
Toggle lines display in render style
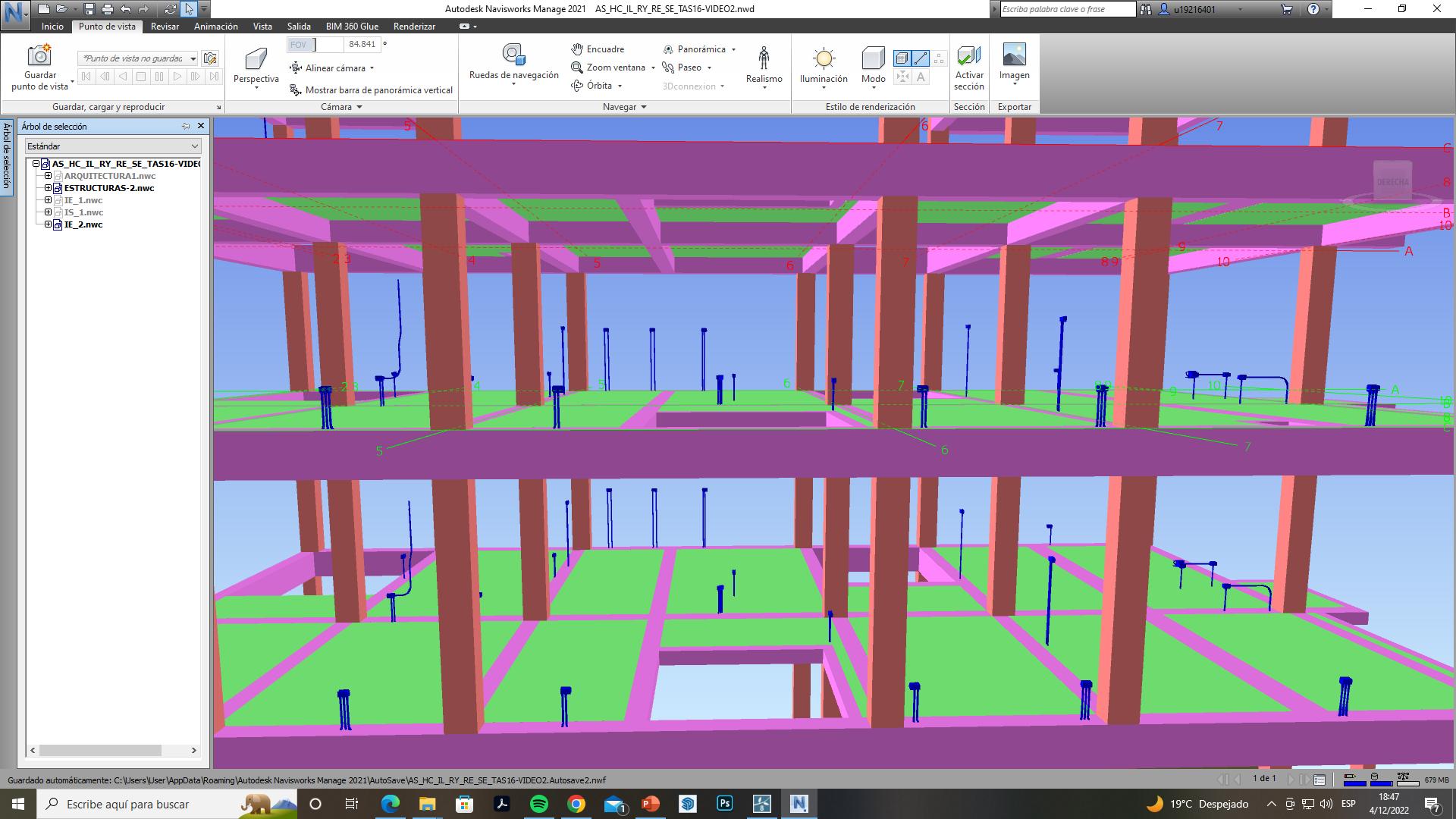[921, 58]
